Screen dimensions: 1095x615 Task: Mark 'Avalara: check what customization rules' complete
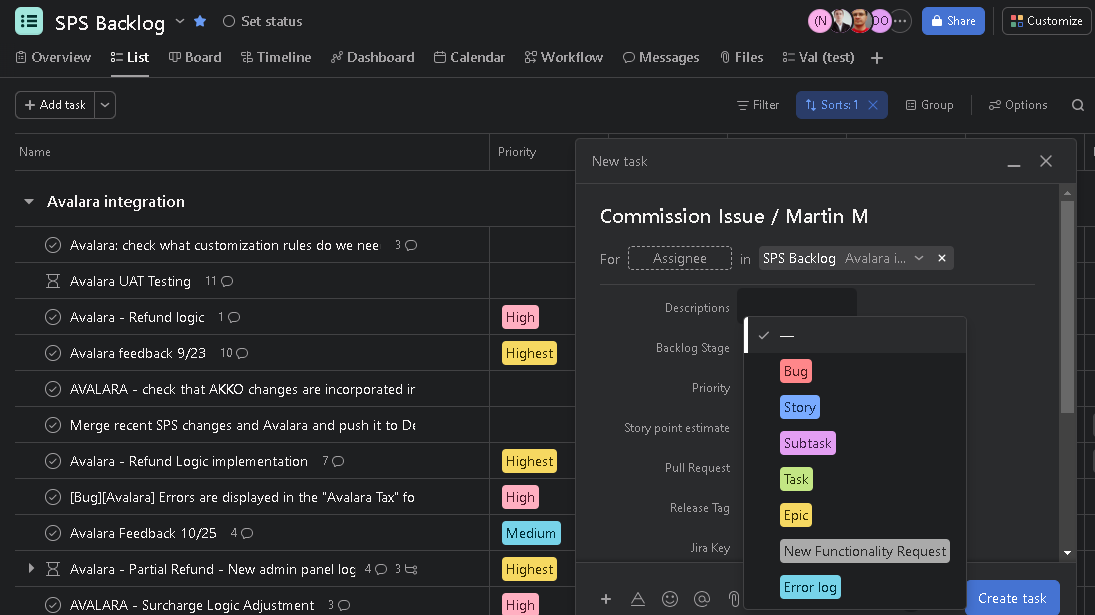(x=53, y=245)
